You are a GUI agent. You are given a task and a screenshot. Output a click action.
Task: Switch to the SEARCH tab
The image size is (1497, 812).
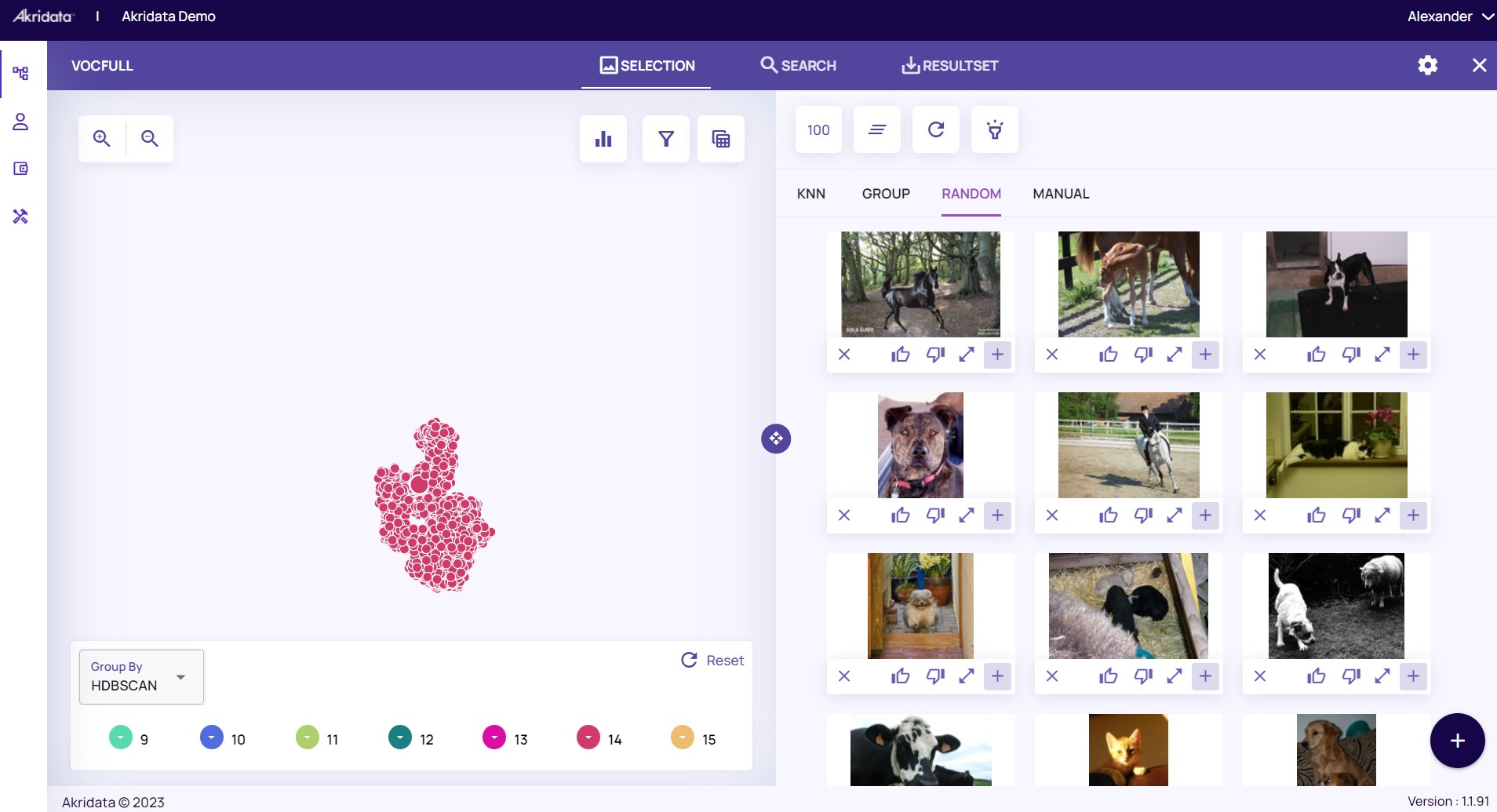(798, 66)
